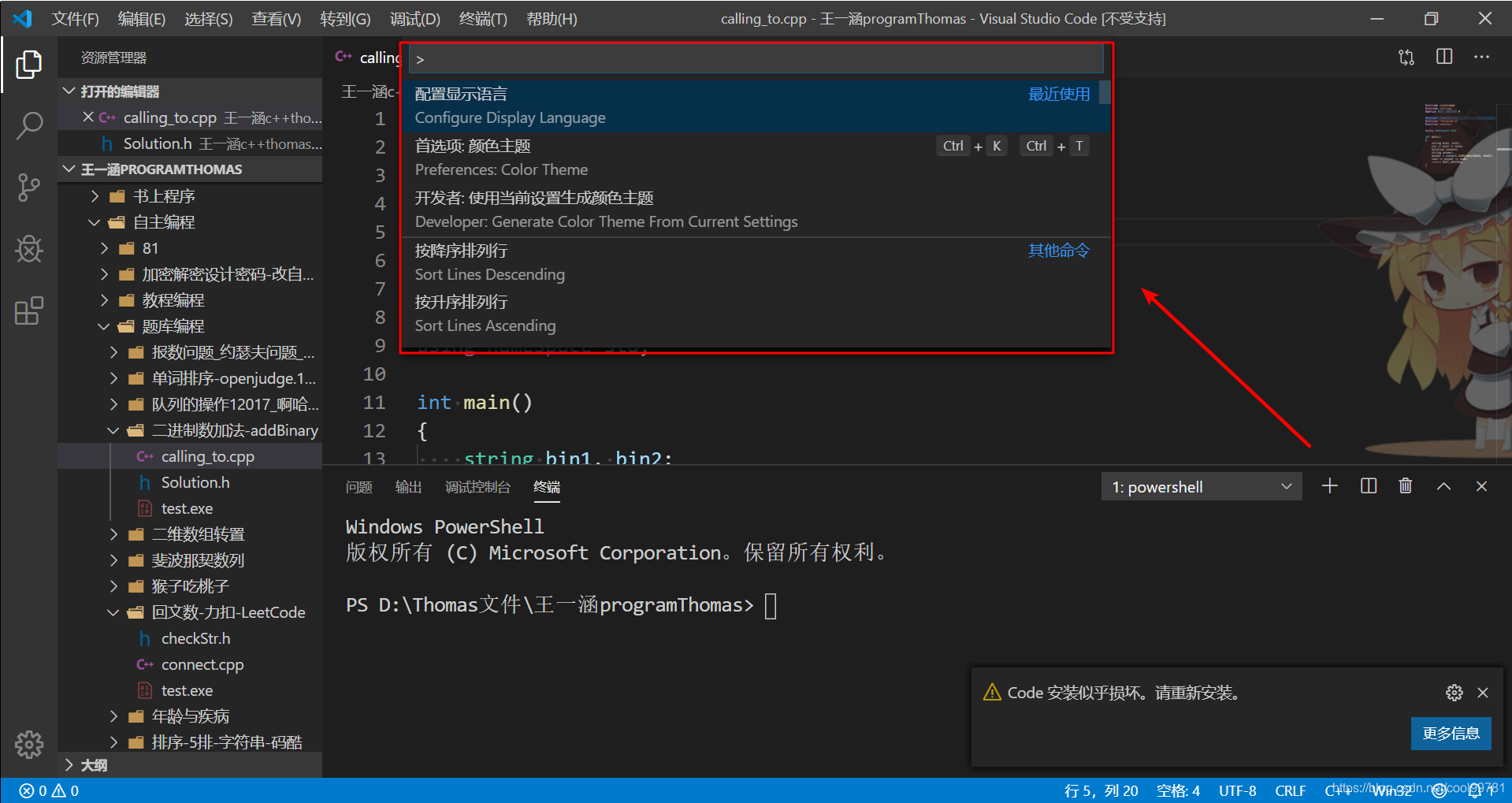1512x803 pixels.
Task: Collapse the 王一涵PROGRAMTHOMAS root folder
Action: pyautogui.click(x=190, y=169)
